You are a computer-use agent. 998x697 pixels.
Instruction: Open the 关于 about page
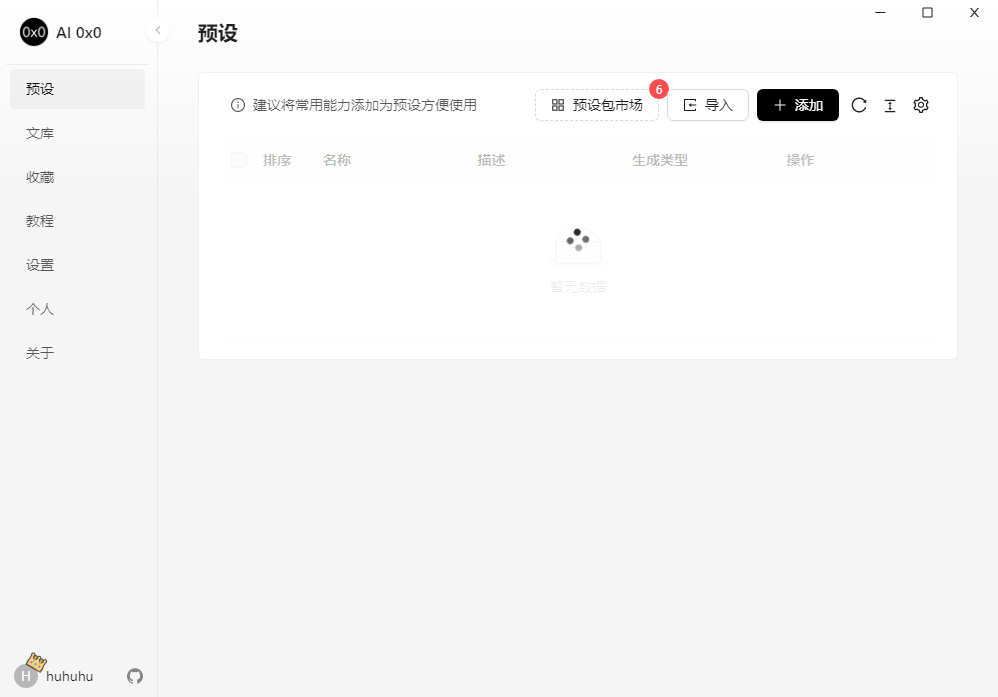40,352
